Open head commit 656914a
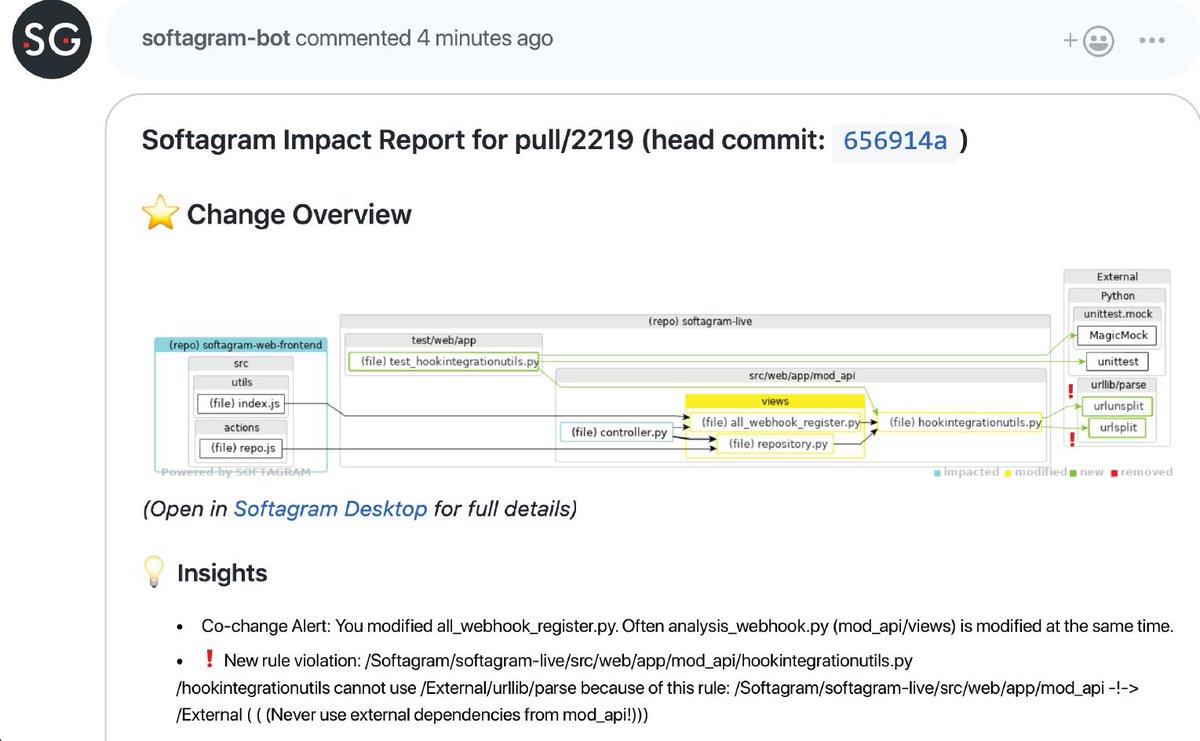Screen dimensions: 1200x741 (x=895, y=140)
